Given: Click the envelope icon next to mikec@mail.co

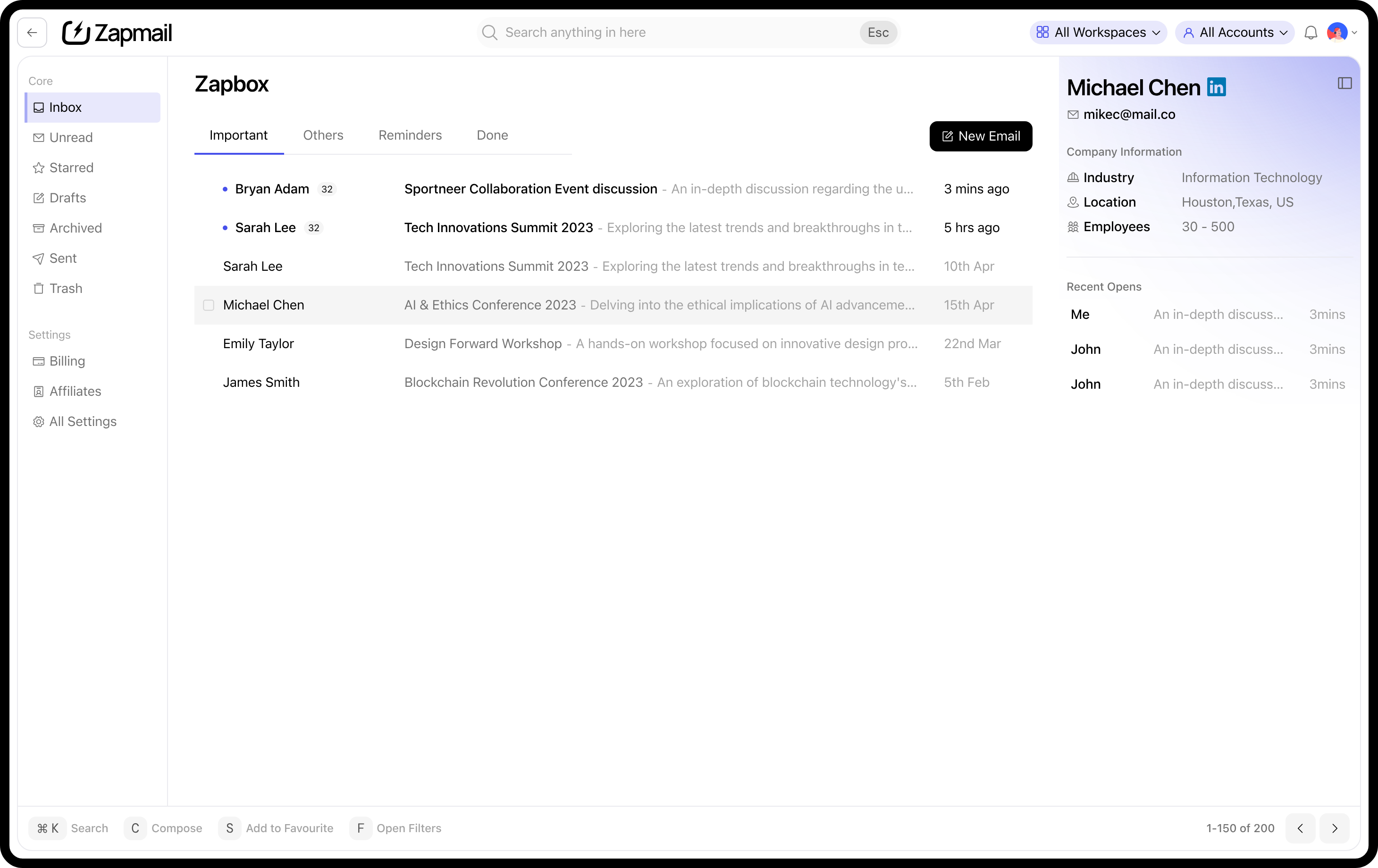Looking at the screenshot, I should [1073, 115].
